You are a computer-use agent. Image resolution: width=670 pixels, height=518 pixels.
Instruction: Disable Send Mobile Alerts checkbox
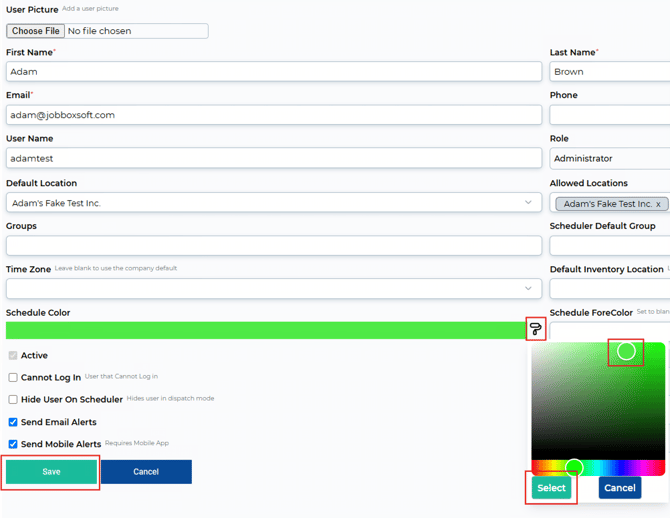13,444
